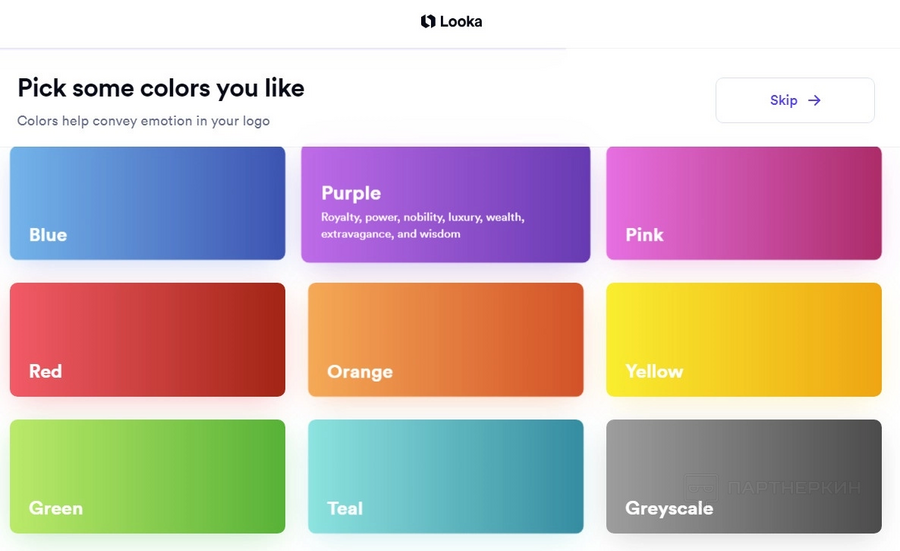Viewport: 900px width, 551px height.
Task: Click the Greyscale label text
Action: click(x=669, y=509)
